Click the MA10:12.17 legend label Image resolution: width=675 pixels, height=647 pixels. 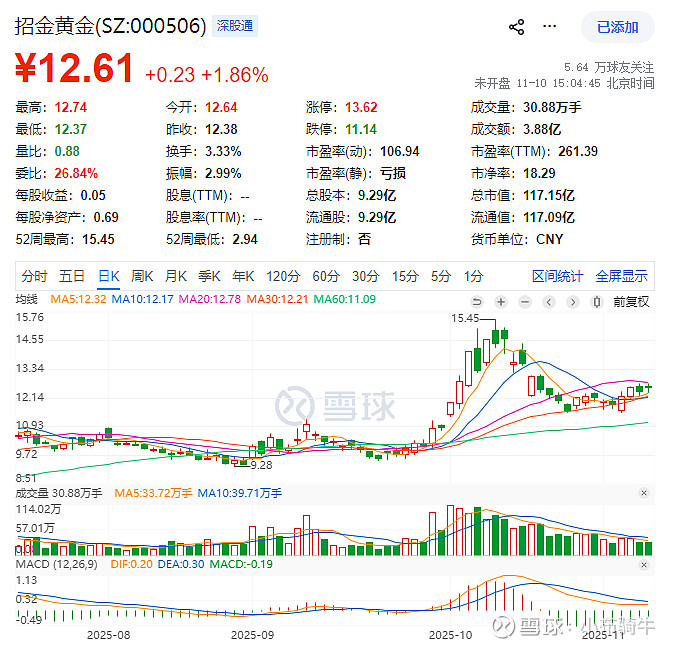(x=142, y=299)
